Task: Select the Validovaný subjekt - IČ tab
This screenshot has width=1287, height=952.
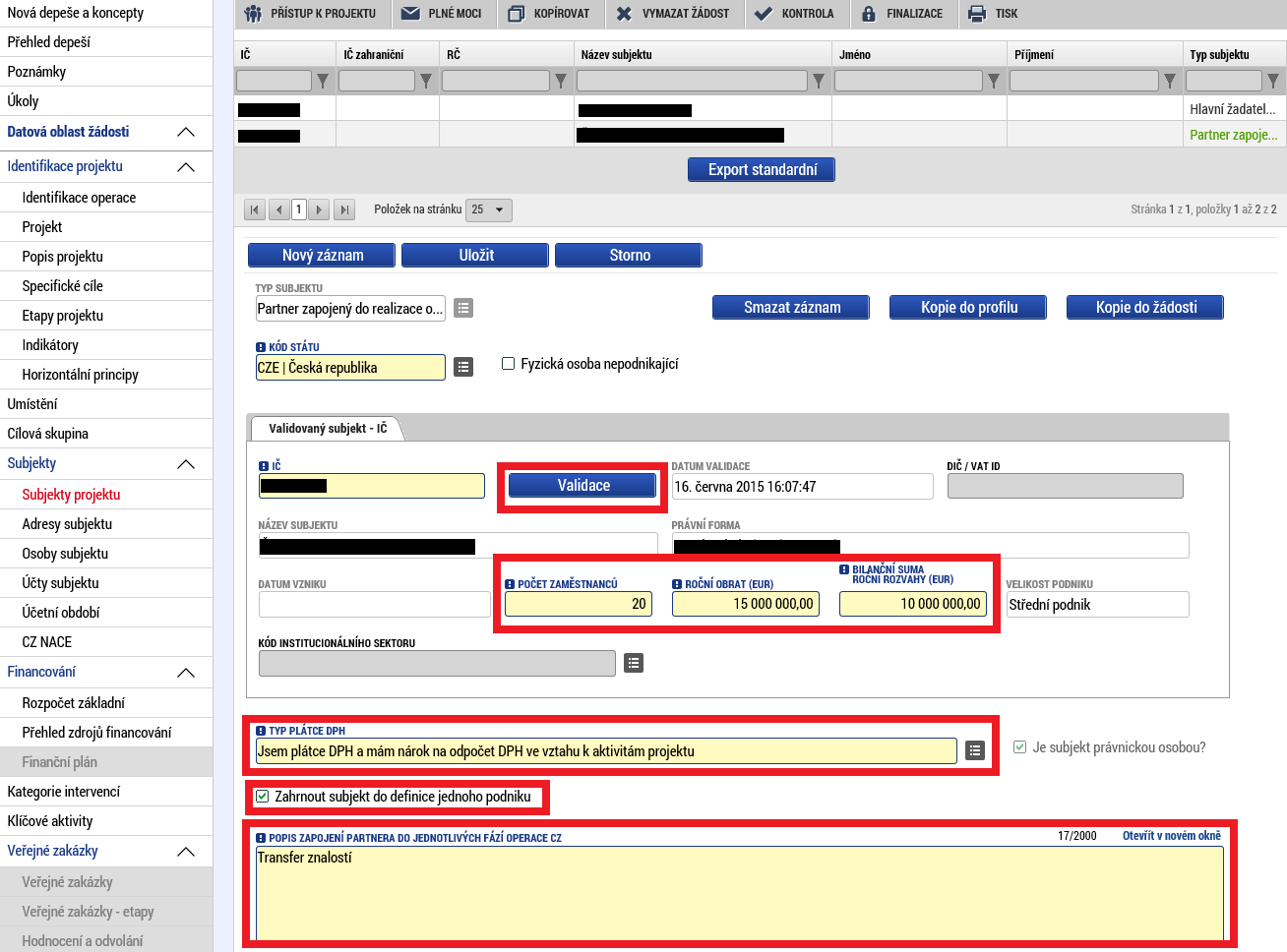Action: [x=328, y=428]
